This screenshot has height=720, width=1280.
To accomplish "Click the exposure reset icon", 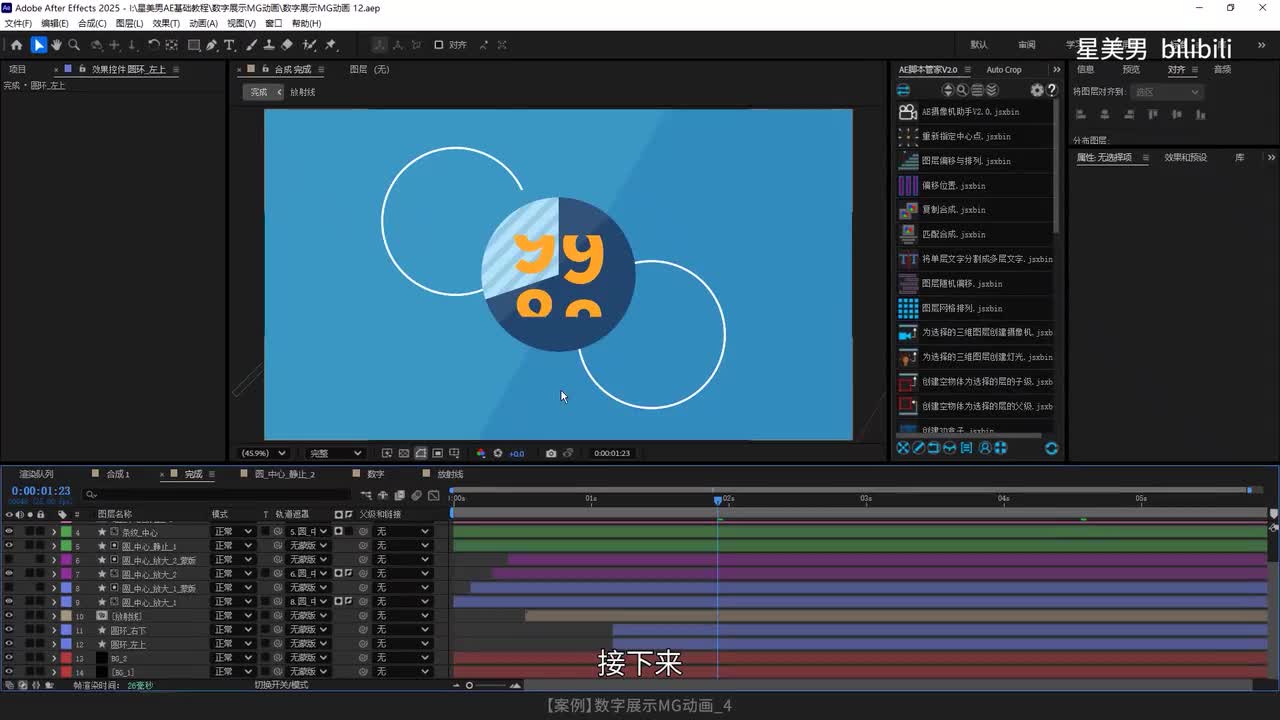I will (498, 453).
